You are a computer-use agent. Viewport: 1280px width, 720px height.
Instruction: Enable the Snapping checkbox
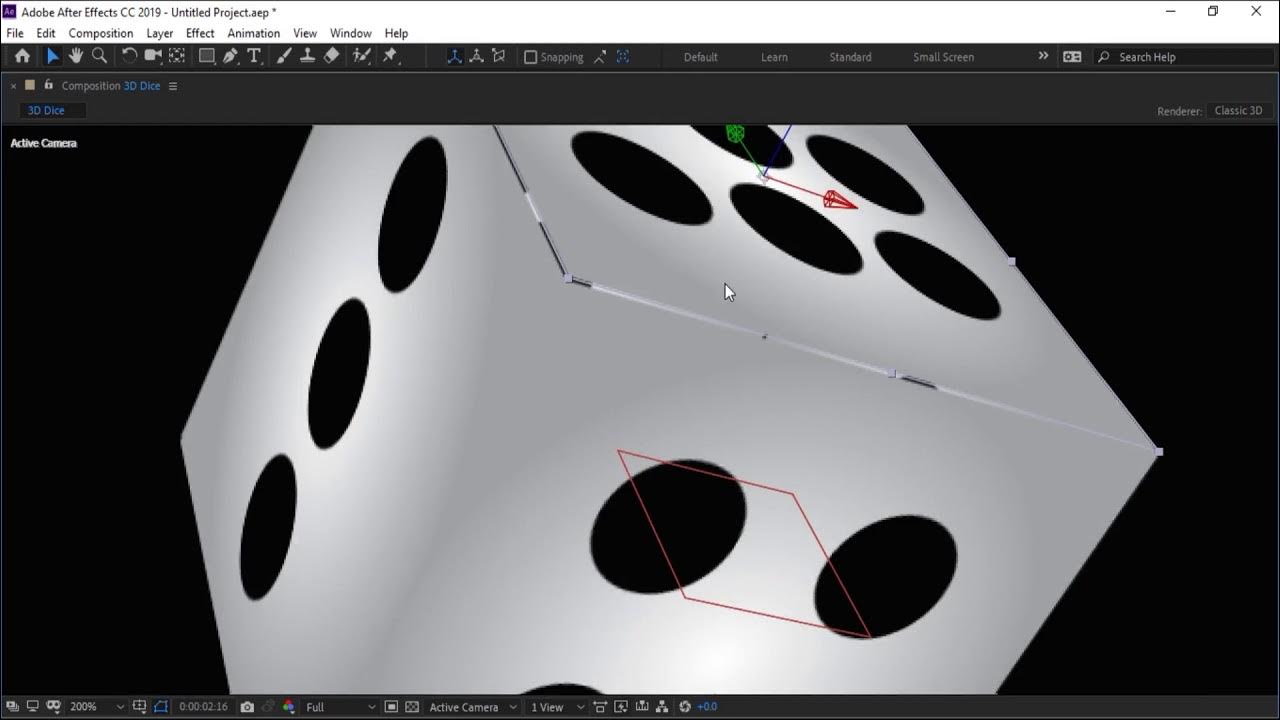pos(531,57)
